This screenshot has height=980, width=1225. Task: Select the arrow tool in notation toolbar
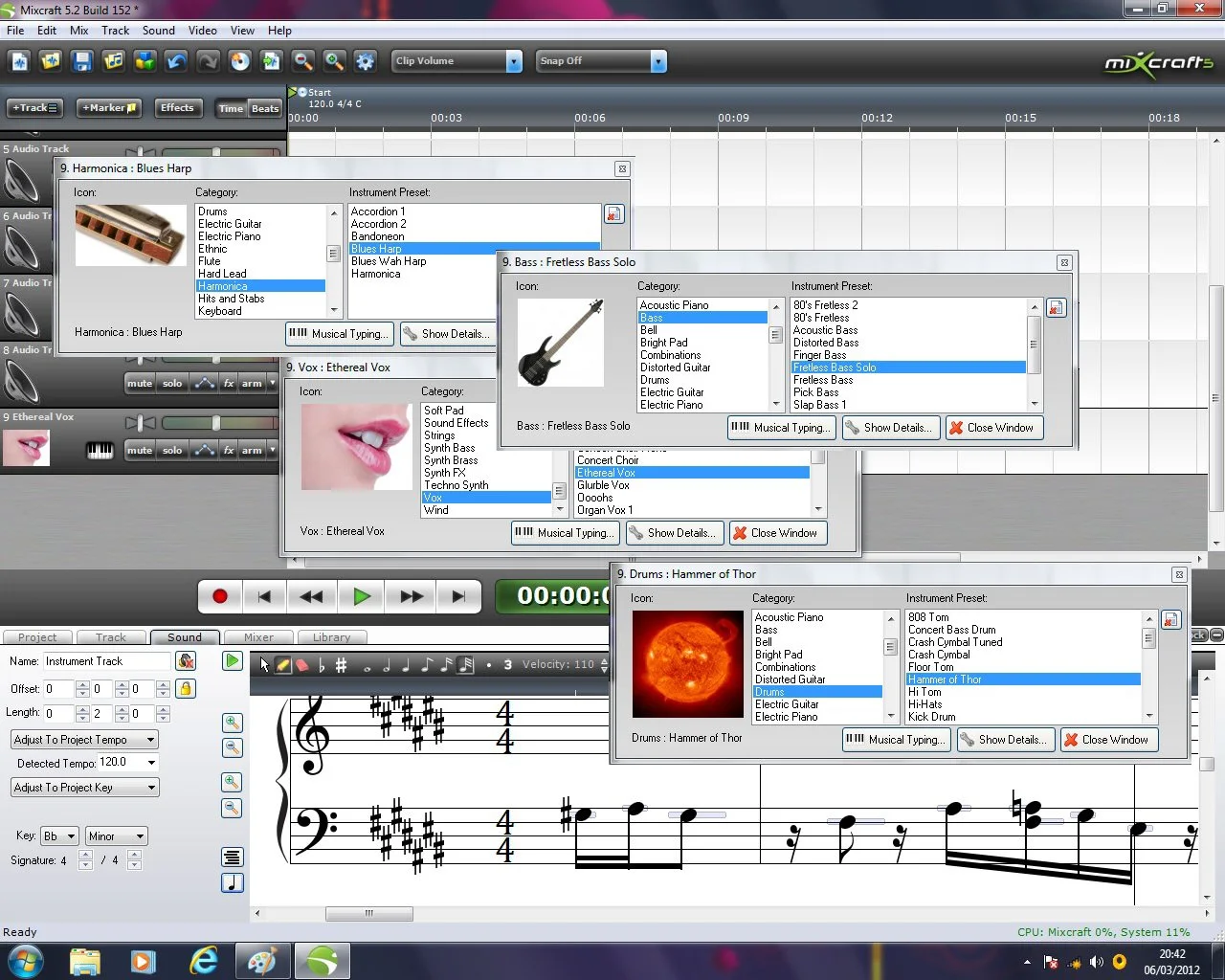click(x=265, y=664)
